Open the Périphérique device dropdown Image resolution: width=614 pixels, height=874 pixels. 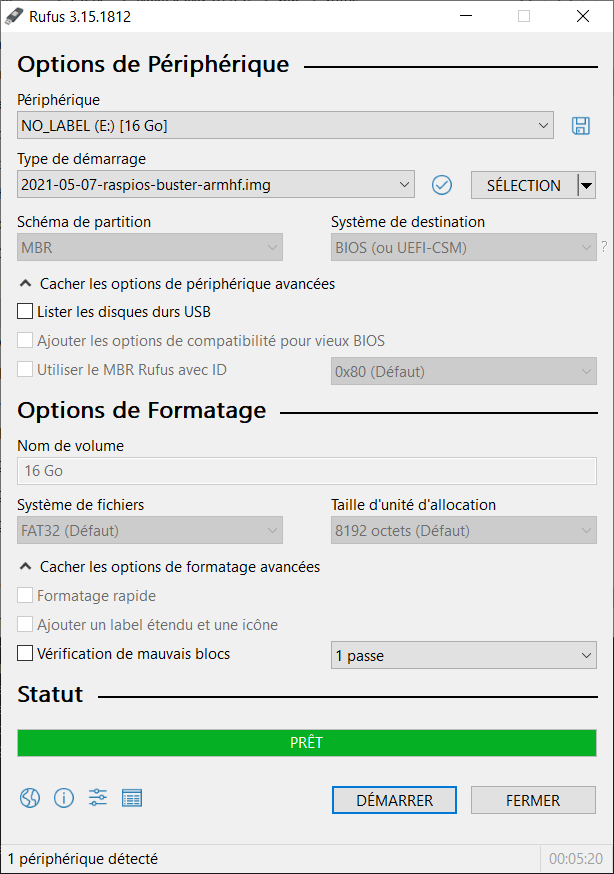285,125
